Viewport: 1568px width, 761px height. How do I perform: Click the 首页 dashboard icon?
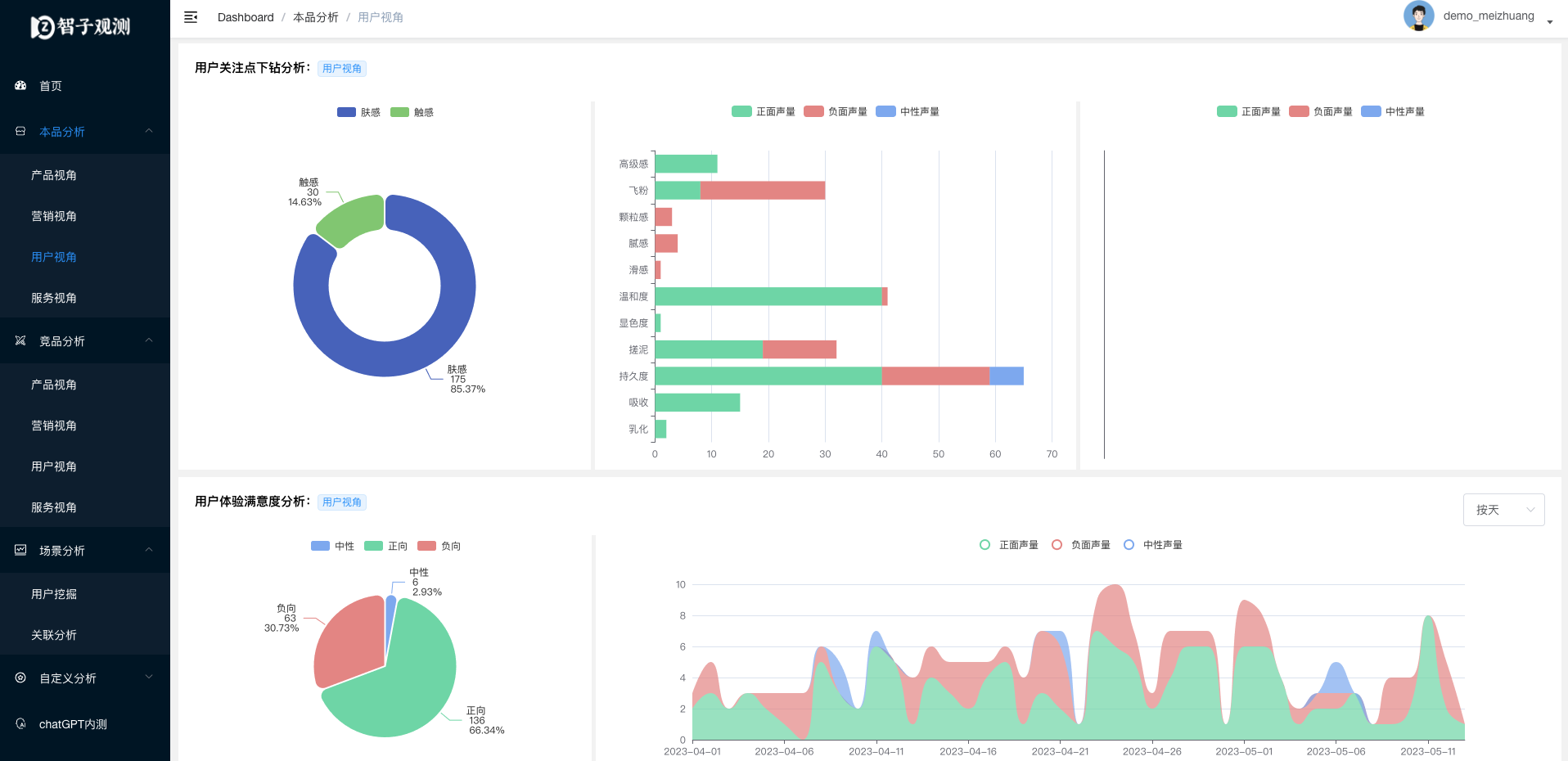20,85
